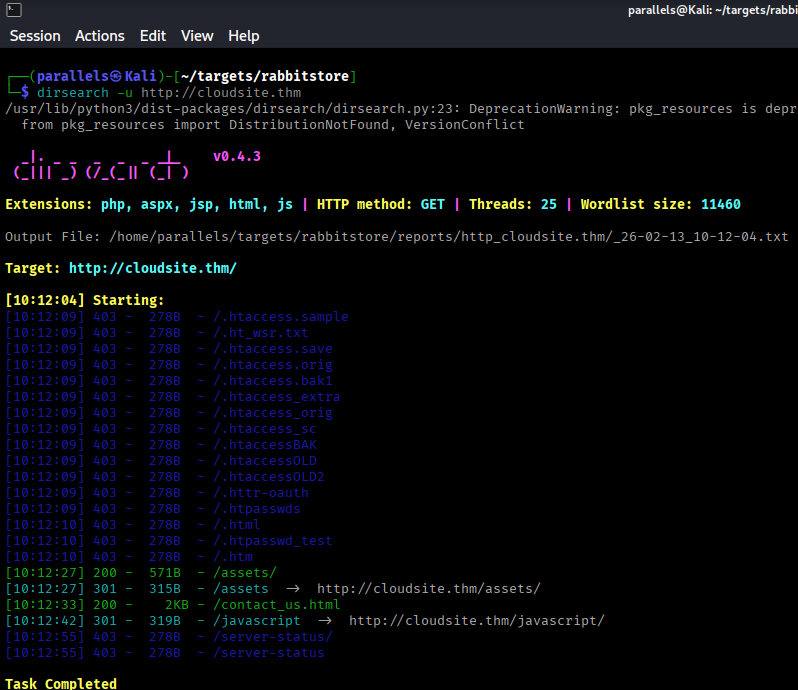Image resolution: width=798 pixels, height=690 pixels.
Task: Click redirect URL http://cloudsite.thm/assets/
Action: point(429,589)
